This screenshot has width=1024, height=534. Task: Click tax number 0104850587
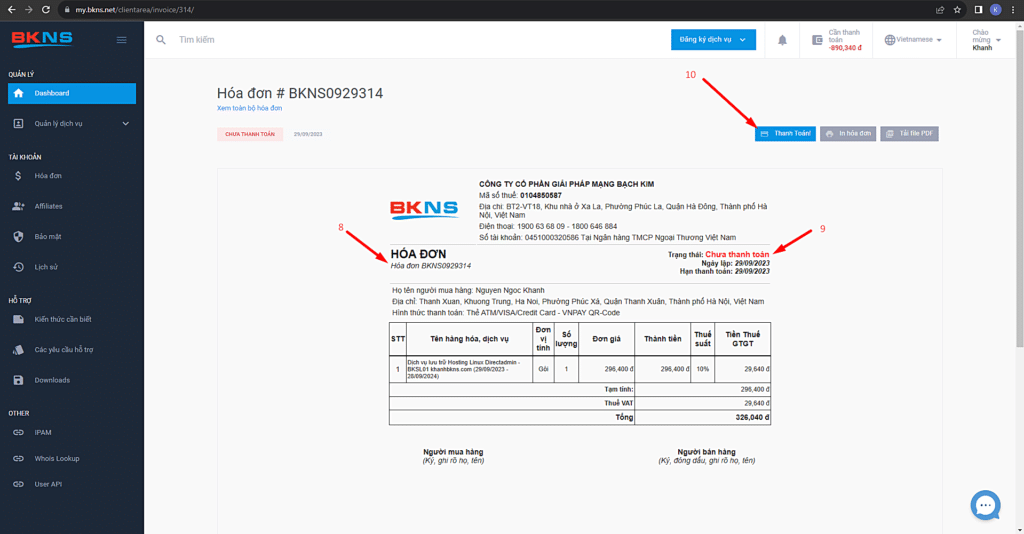tap(541, 195)
